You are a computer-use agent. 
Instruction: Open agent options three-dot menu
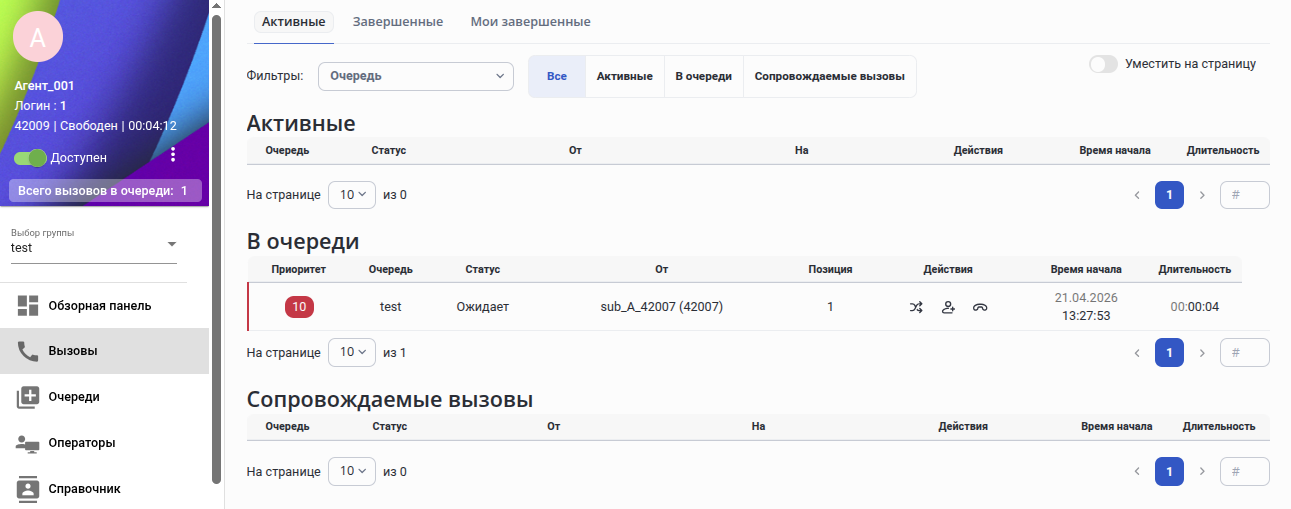pyautogui.click(x=173, y=155)
